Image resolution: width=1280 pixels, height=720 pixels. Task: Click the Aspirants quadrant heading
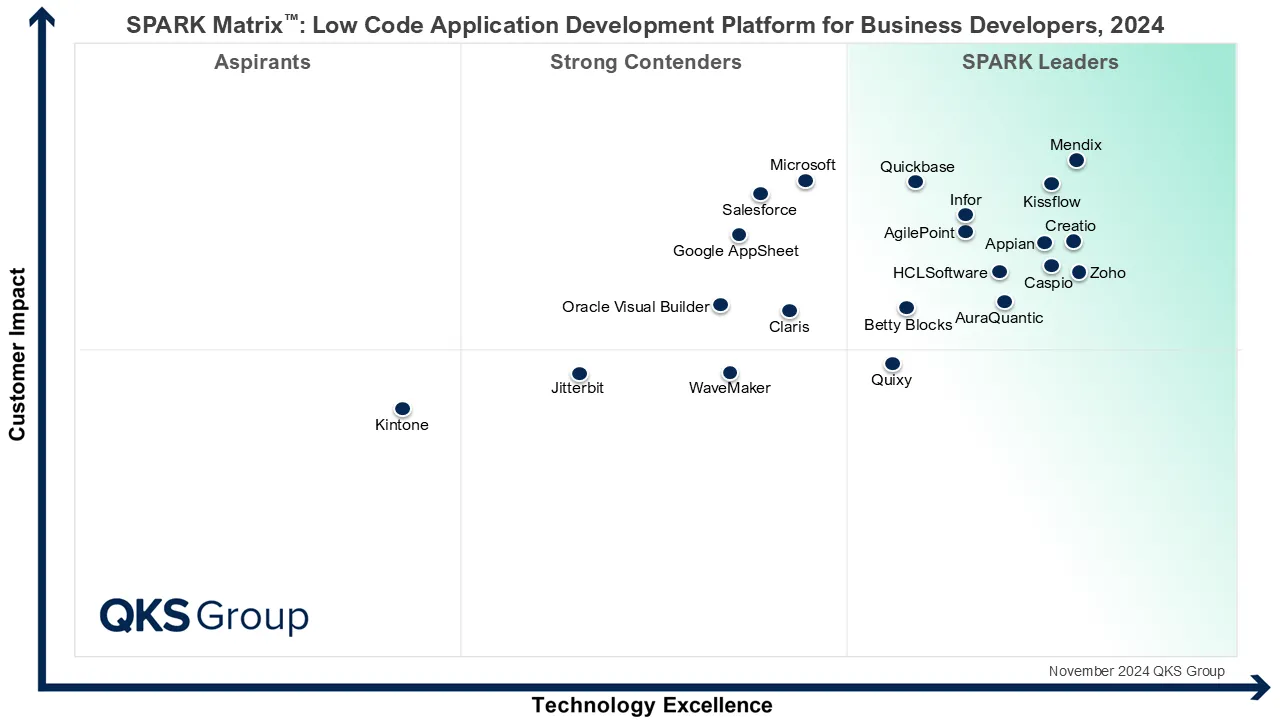tap(262, 62)
